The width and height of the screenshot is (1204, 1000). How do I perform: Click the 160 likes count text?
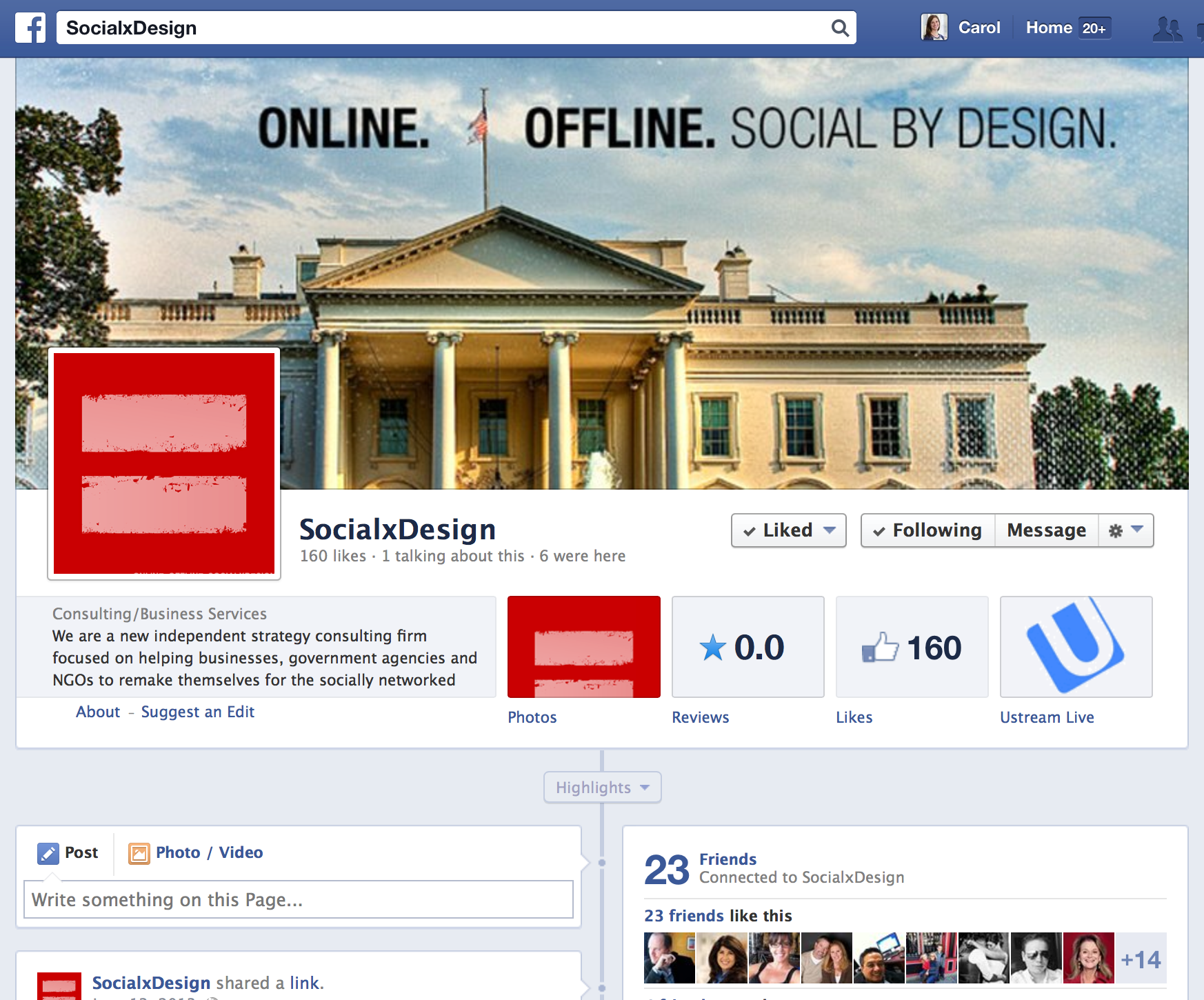point(333,556)
